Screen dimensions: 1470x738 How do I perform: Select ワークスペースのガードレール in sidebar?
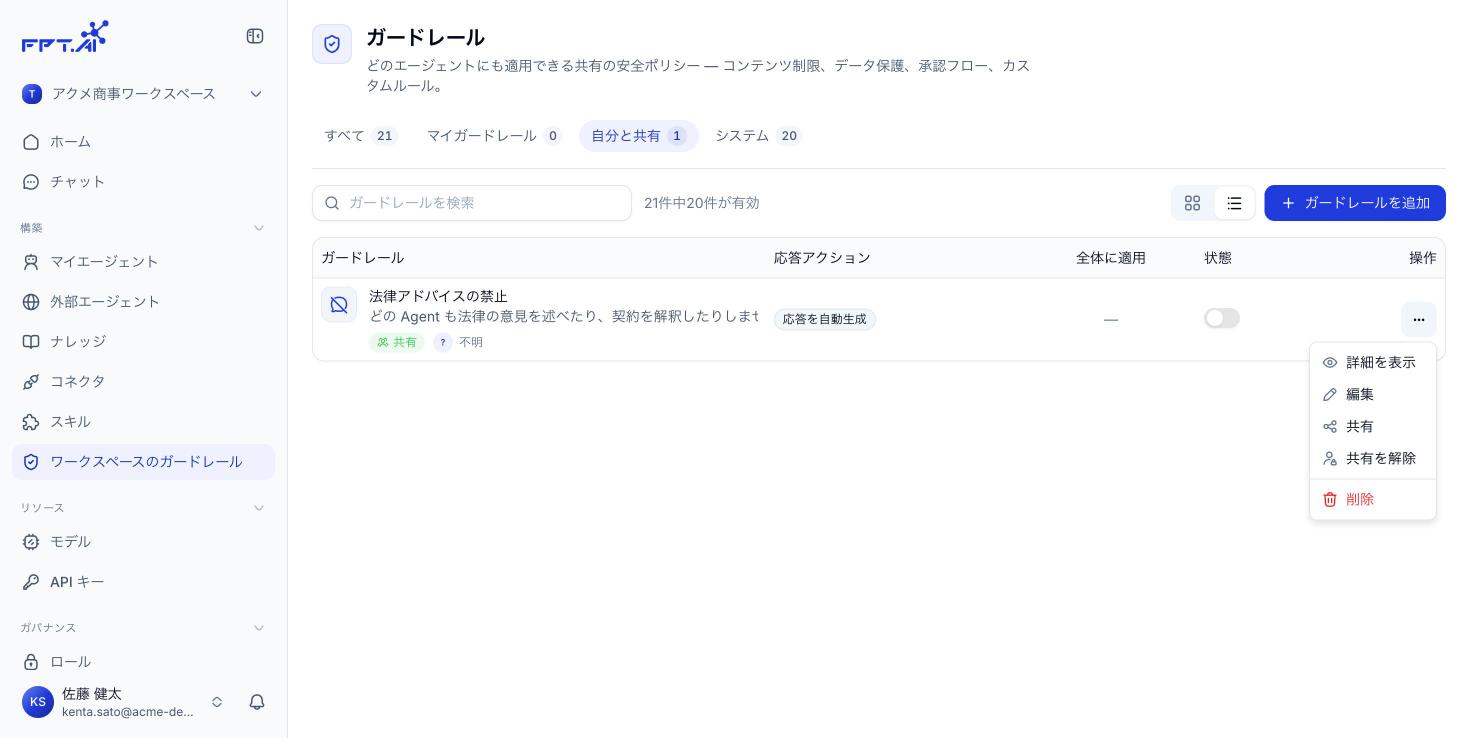pyautogui.click(x=143, y=462)
